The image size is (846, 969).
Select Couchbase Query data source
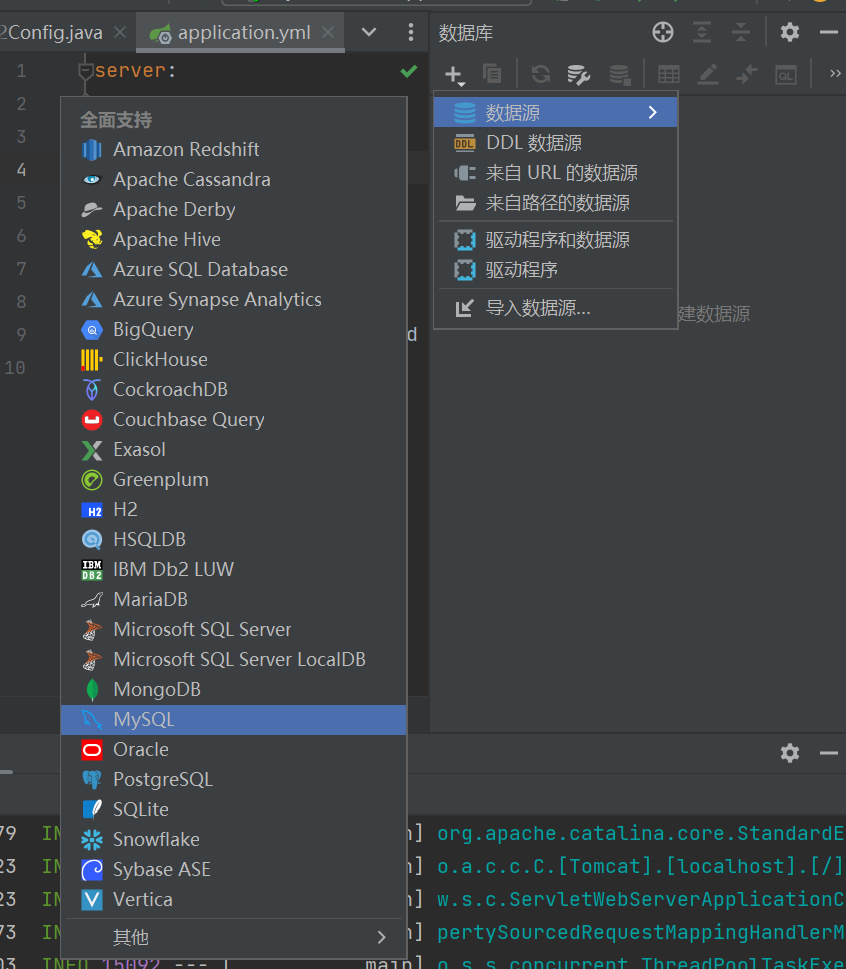click(x=234, y=420)
